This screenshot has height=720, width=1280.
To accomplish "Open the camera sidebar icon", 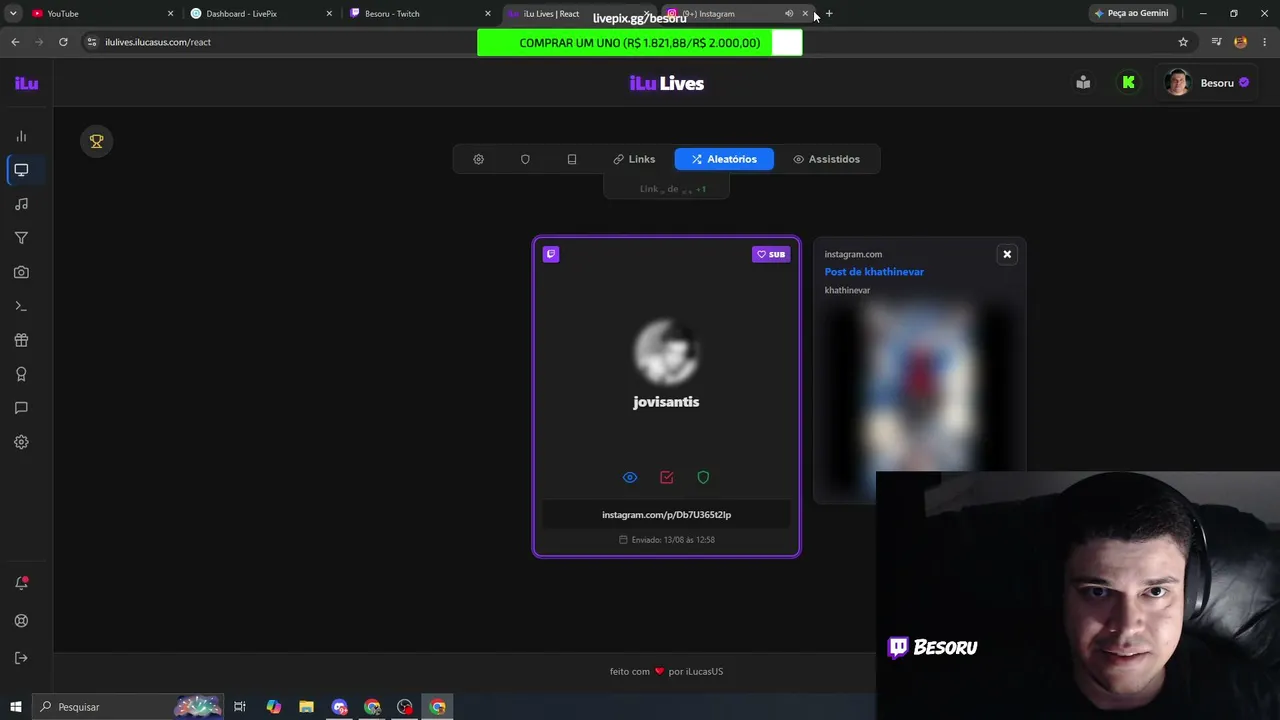I will pyautogui.click(x=21, y=272).
